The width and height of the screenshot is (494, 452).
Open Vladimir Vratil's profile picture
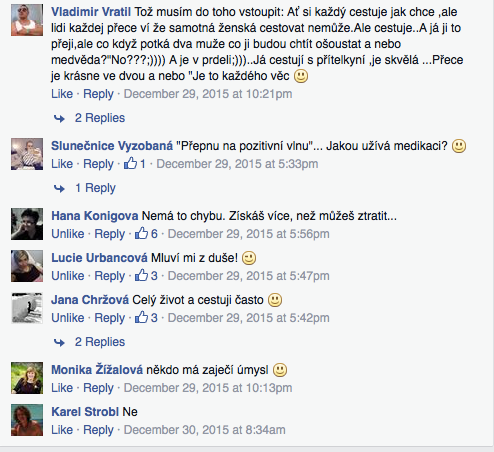pos(27,20)
